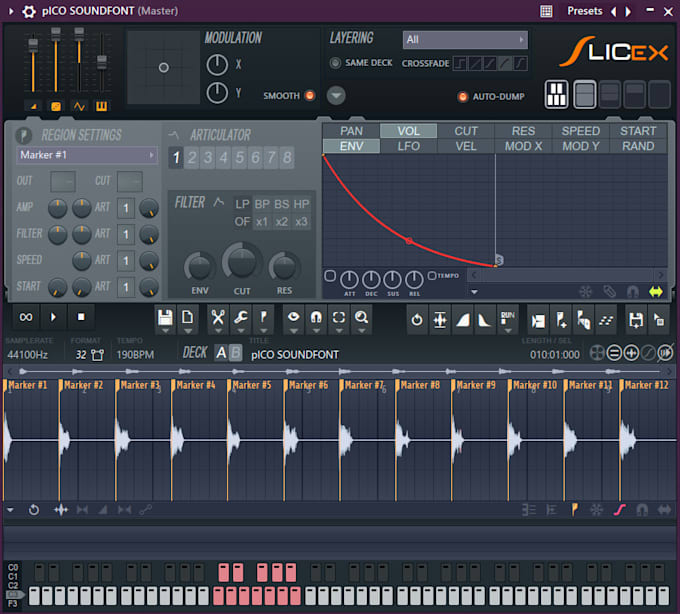The image size is (680, 614).
Task: Click the play button
Action: click(x=53, y=317)
